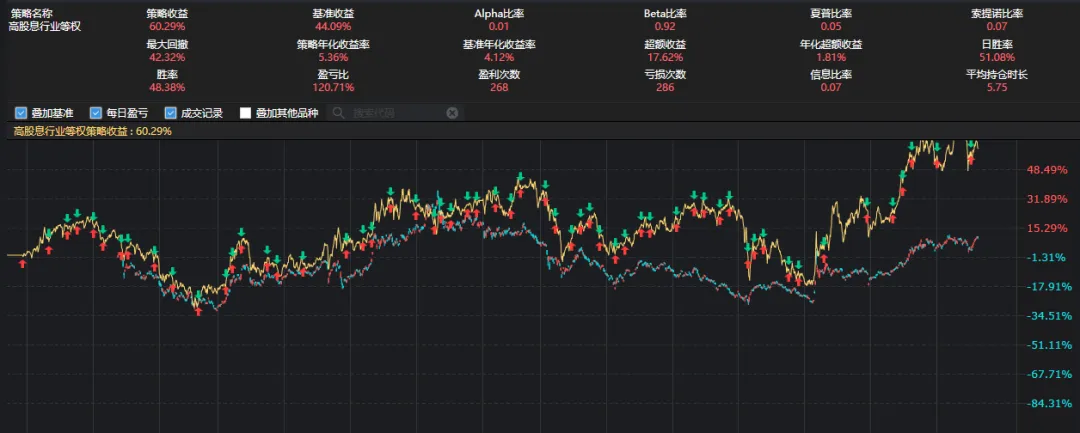Clear search using the round X icon
1080x433 pixels.
coord(452,113)
